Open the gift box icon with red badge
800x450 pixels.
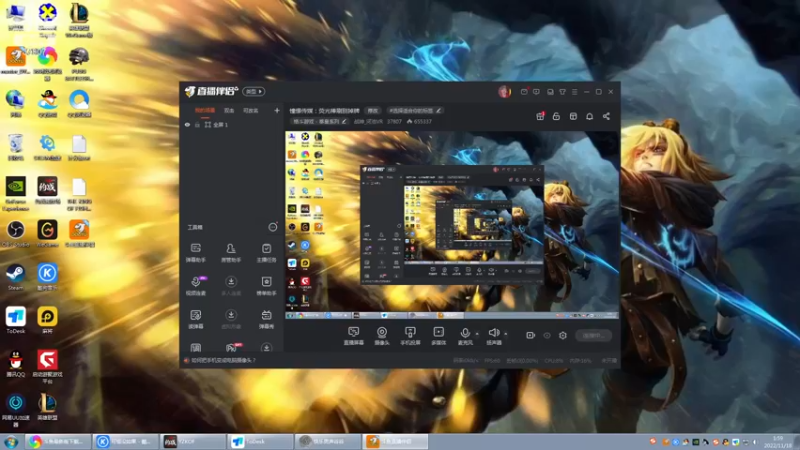pyautogui.click(x=540, y=116)
